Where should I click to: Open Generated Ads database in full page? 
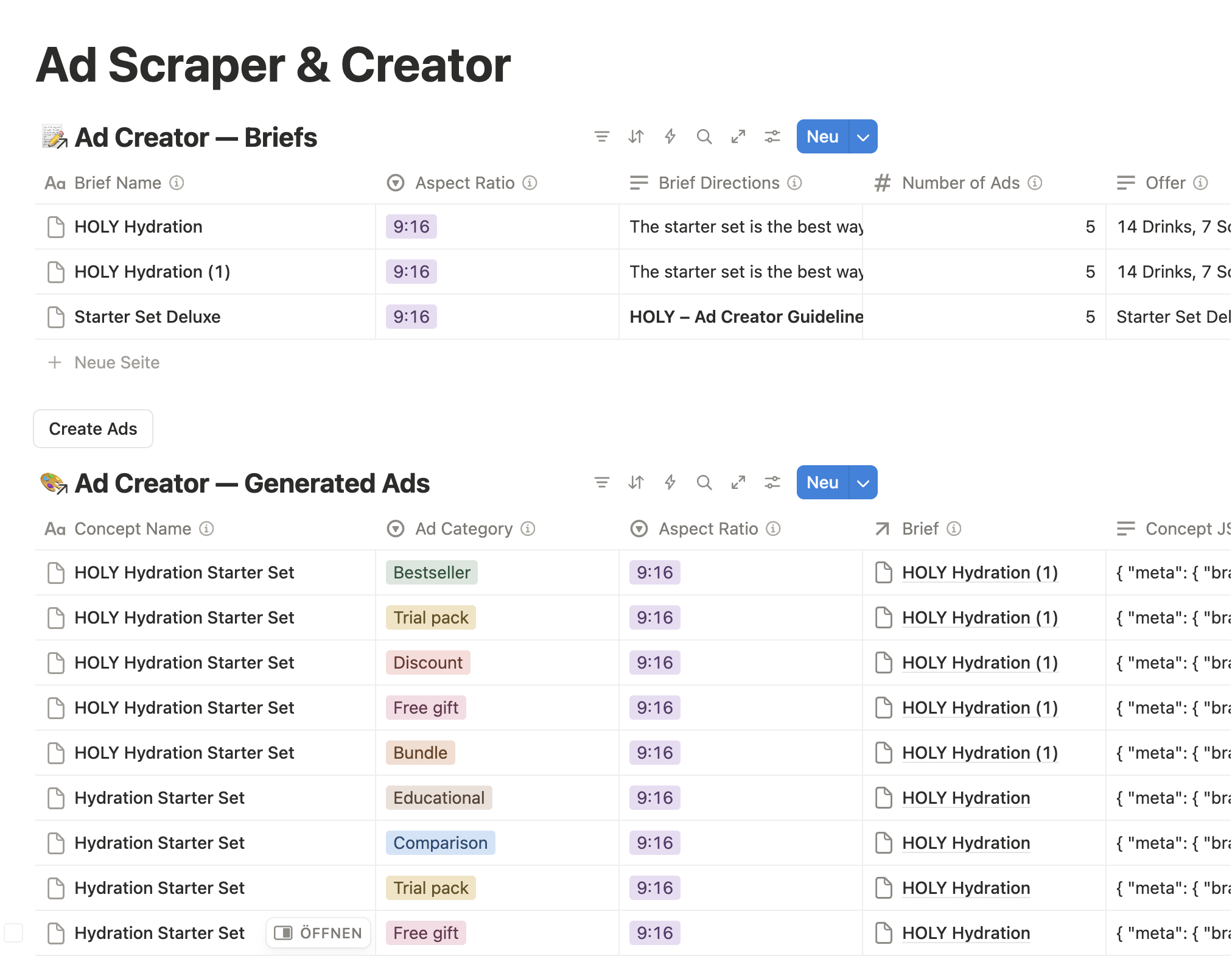738,482
